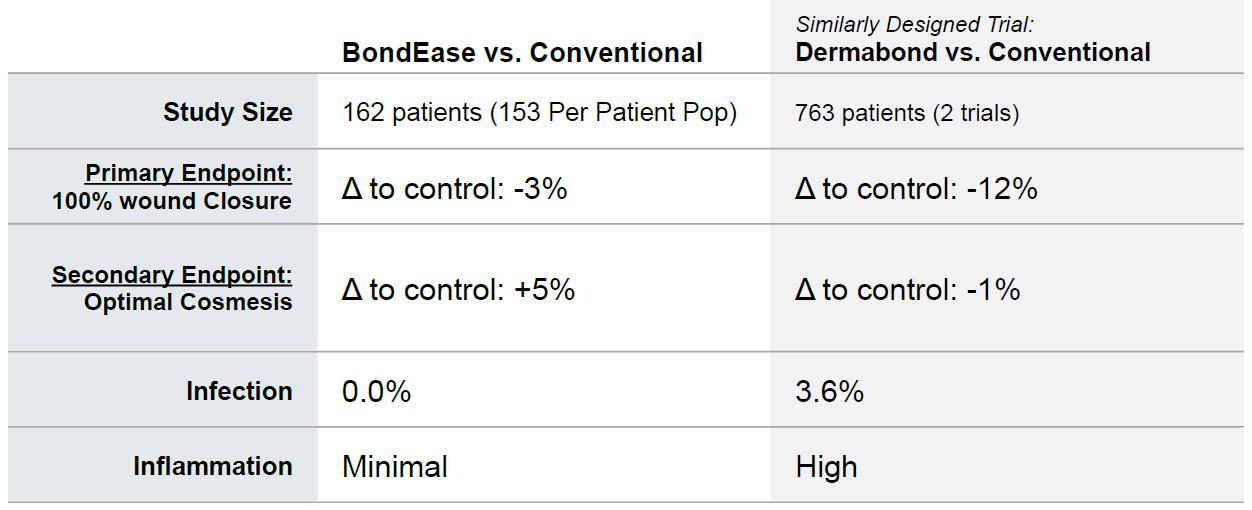Screen dimensions: 1252x510
Task: Select the Optimal Cosmesis text
Action: coord(188,301)
